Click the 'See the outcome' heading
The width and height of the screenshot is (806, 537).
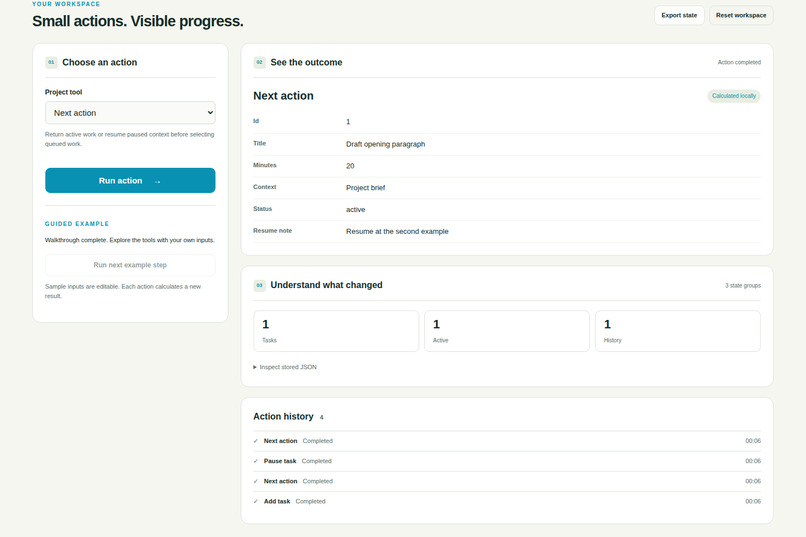pyautogui.click(x=306, y=62)
